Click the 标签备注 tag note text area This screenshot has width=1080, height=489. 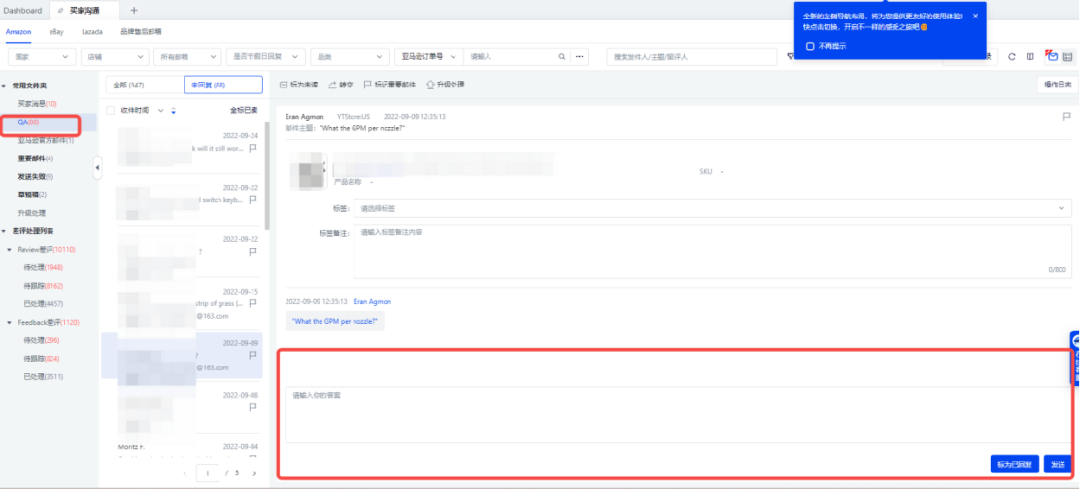[712, 251]
